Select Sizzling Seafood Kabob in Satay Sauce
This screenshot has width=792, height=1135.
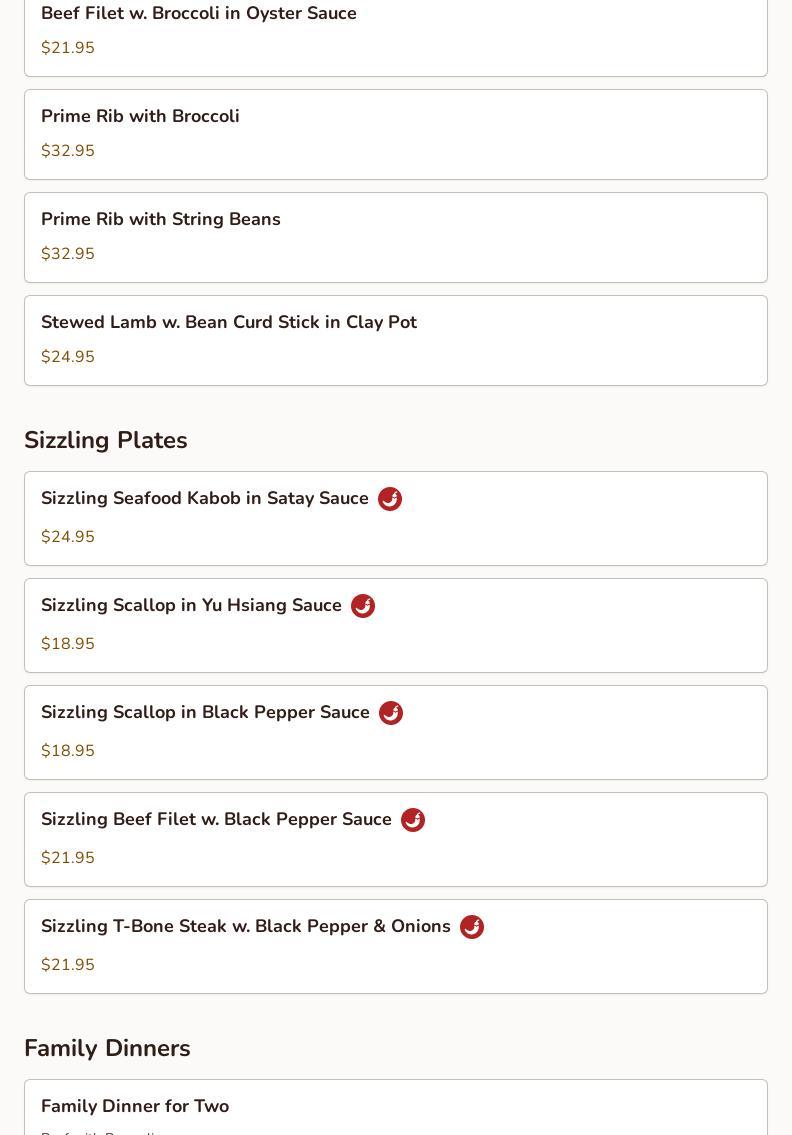coord(205,498)
